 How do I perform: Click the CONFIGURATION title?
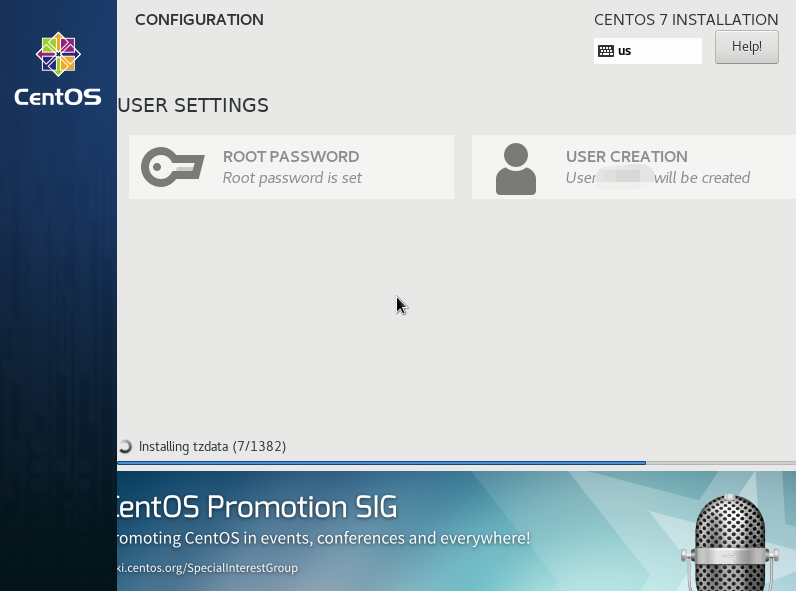tap(199, 20)
